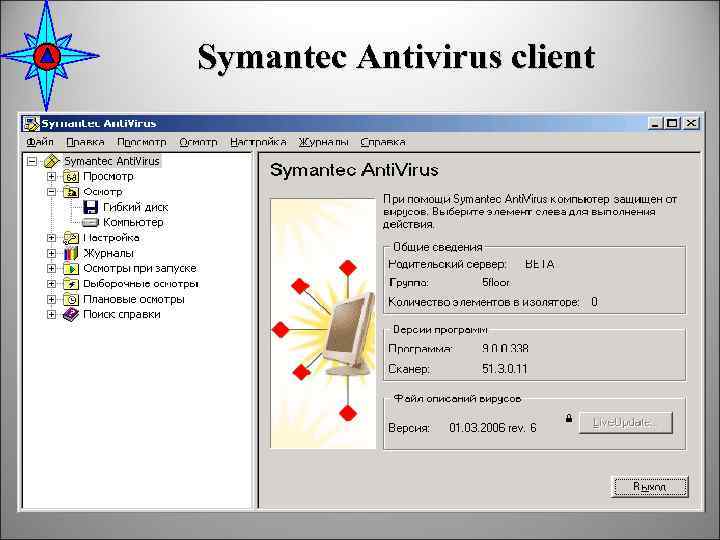Select Плановые осмотры in the tree
This screenshot has height=540, width=720.
pos(134,299)
